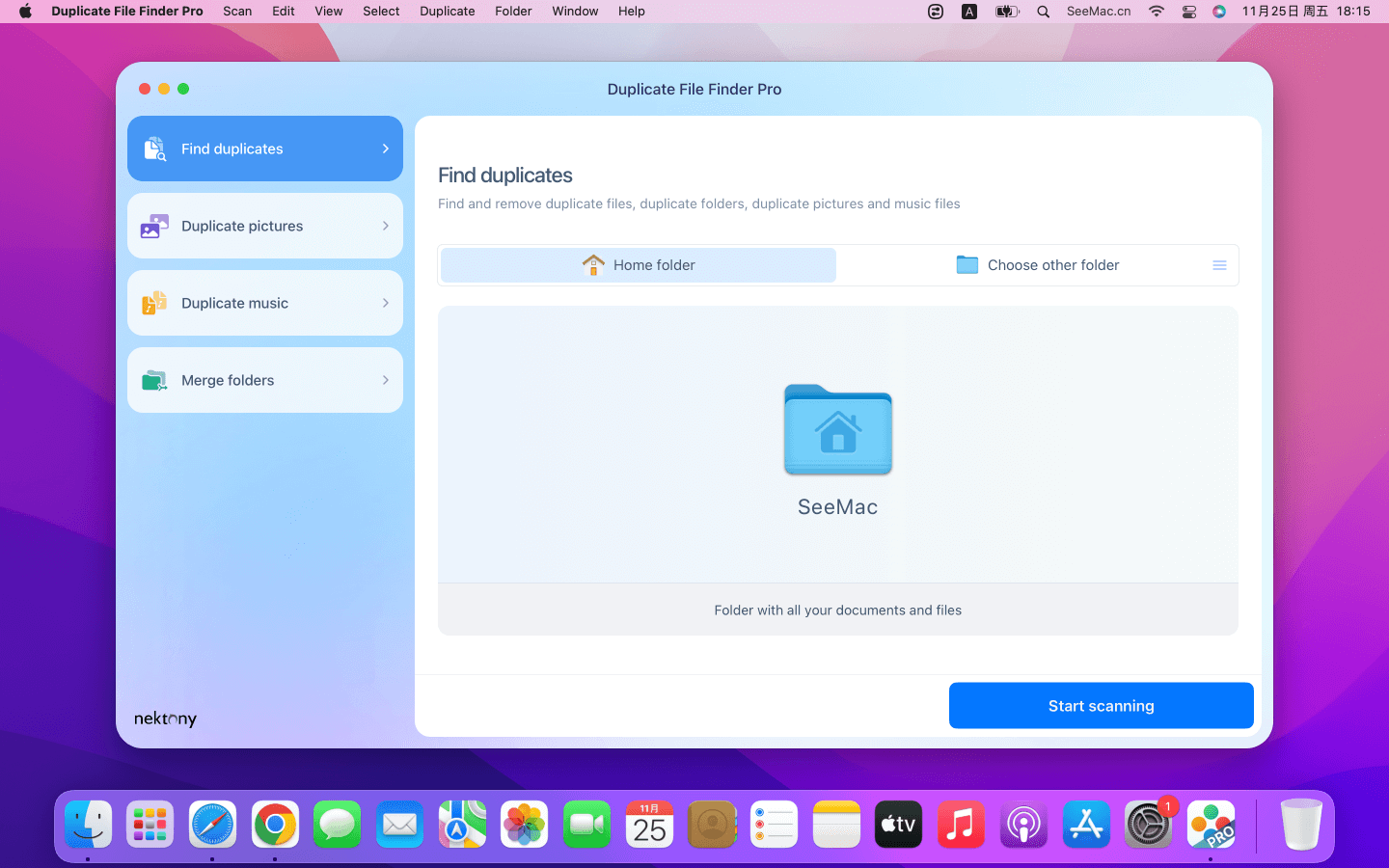The image size is (1389, 868).
Task: Open Messages from the Dock
Action: coord(338,825)
